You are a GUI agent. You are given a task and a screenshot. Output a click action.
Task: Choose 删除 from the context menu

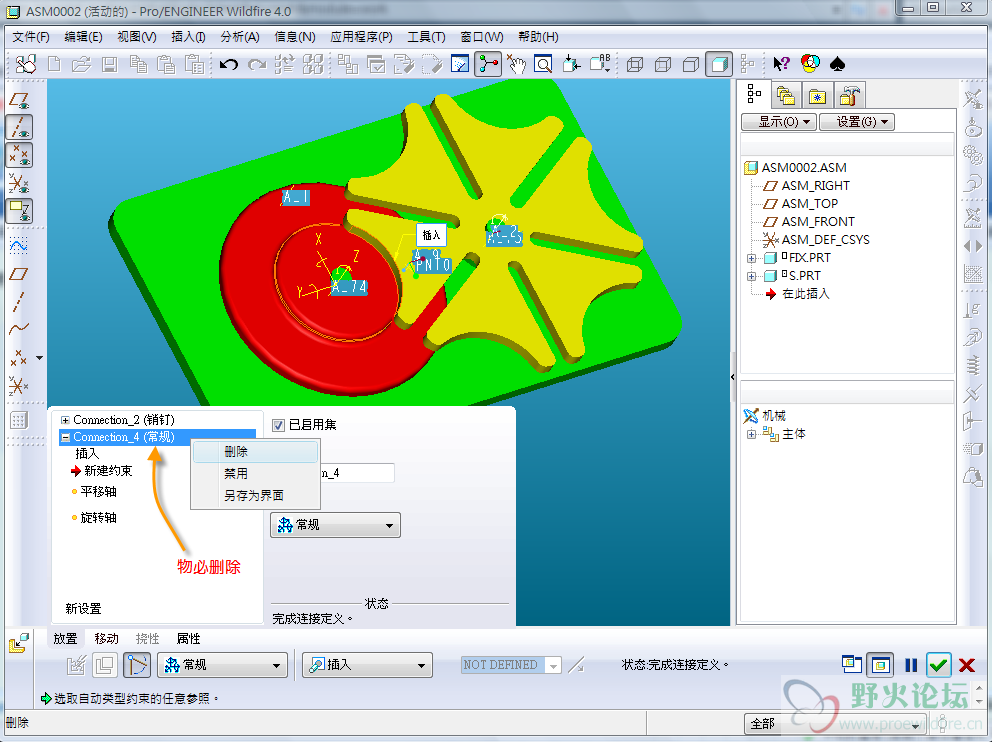236,452
